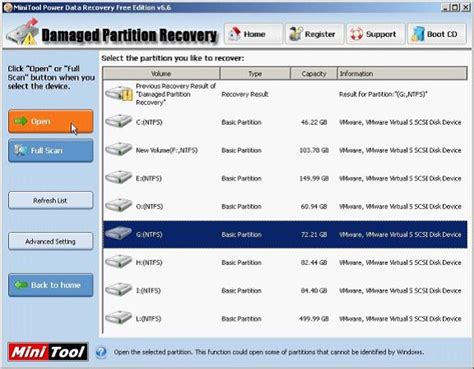Select the E:(NTFS) volume name
This screenshot has width=474, height=369.
click(x=149, y=179)
